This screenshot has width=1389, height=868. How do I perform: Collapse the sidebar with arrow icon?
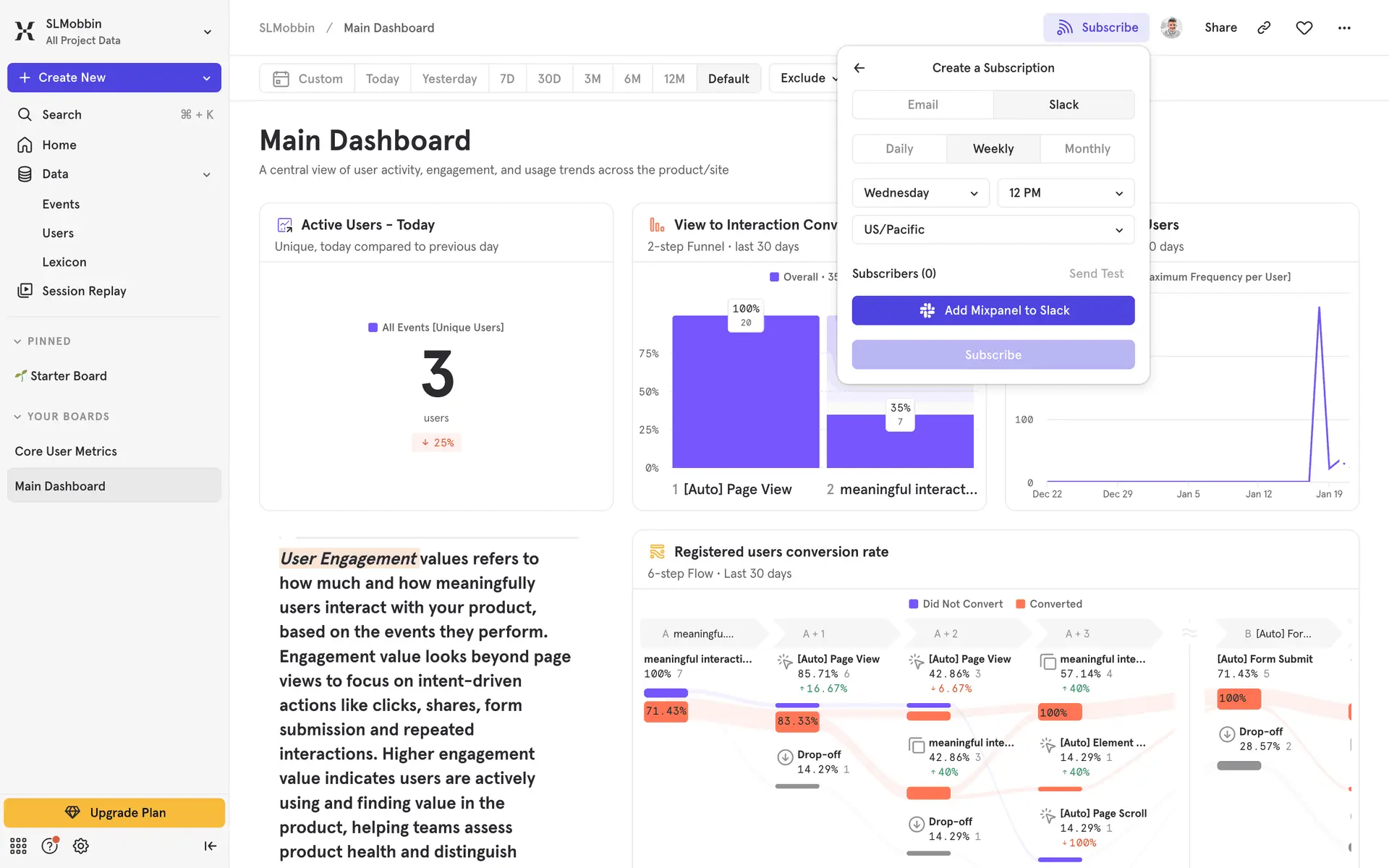(210, 846)
